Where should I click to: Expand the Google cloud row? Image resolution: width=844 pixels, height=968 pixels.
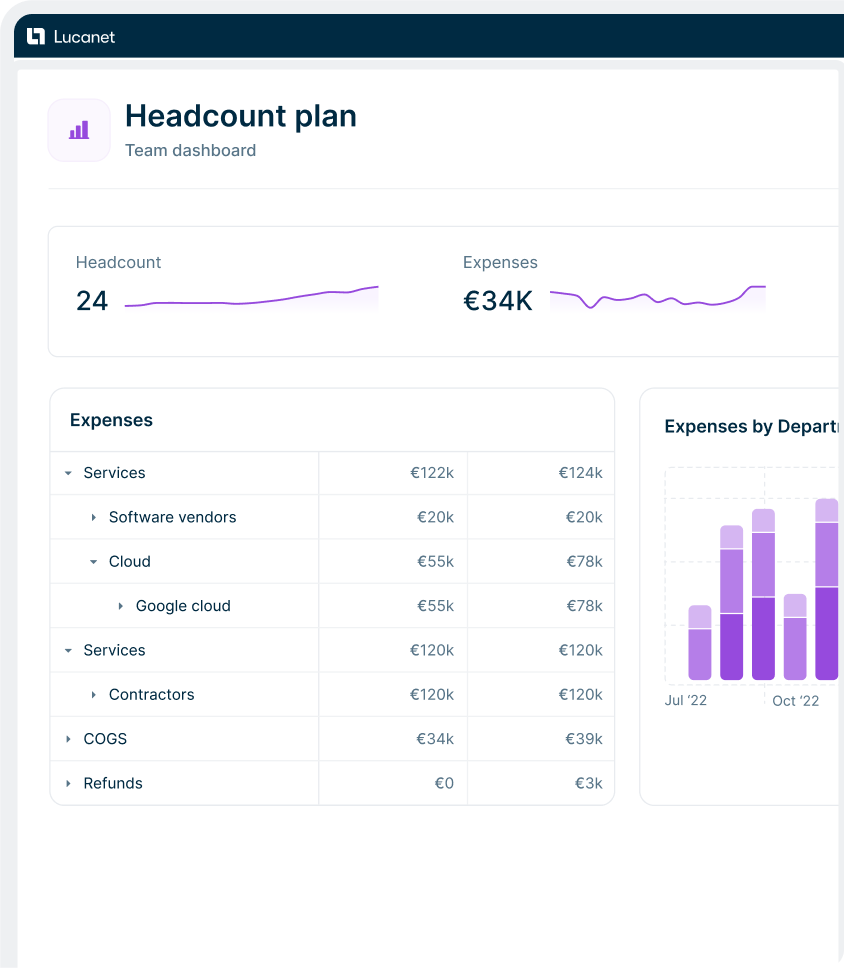(x=121, y=606)
